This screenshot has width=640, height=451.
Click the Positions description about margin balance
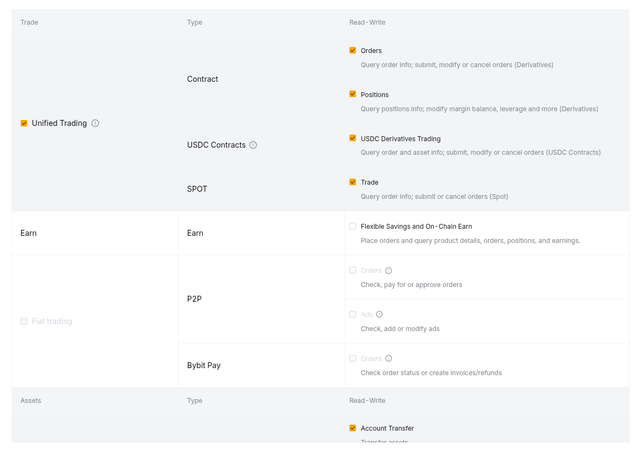(x=480, y=109)
